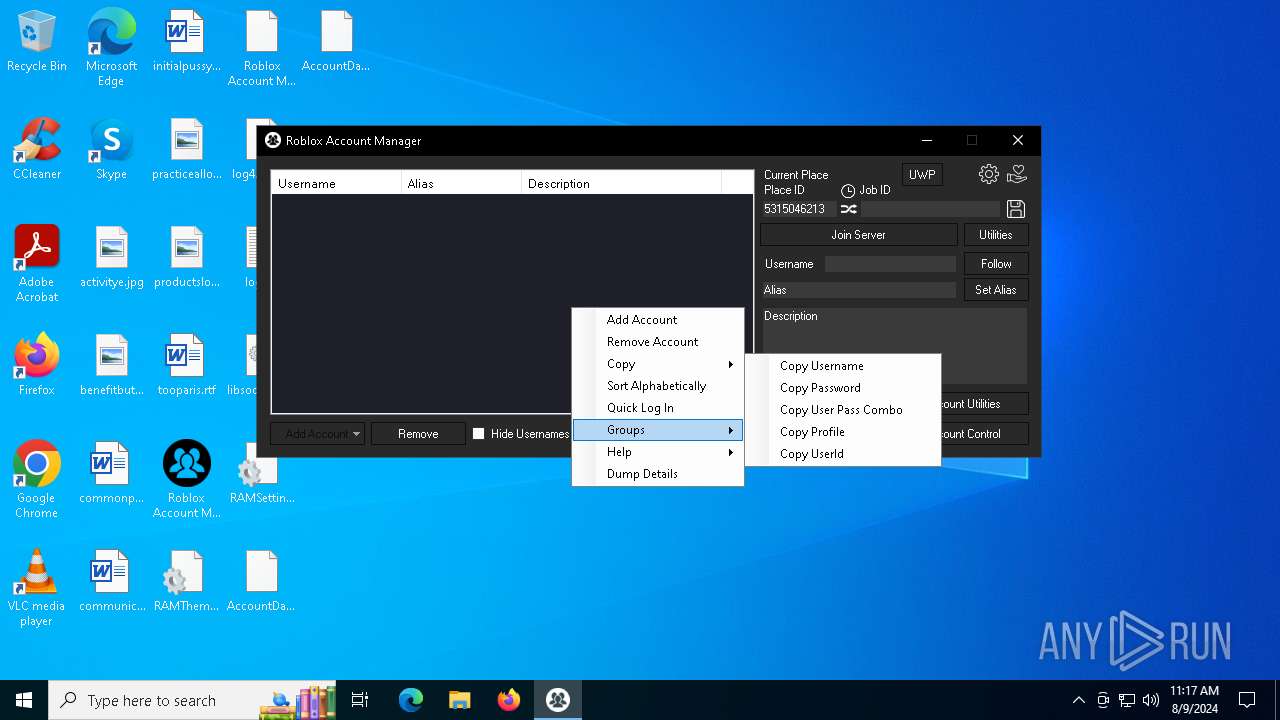Open the RAMSettings desktop file
Viewport: 1280px width, 720px height.
[x=261, y=473]
